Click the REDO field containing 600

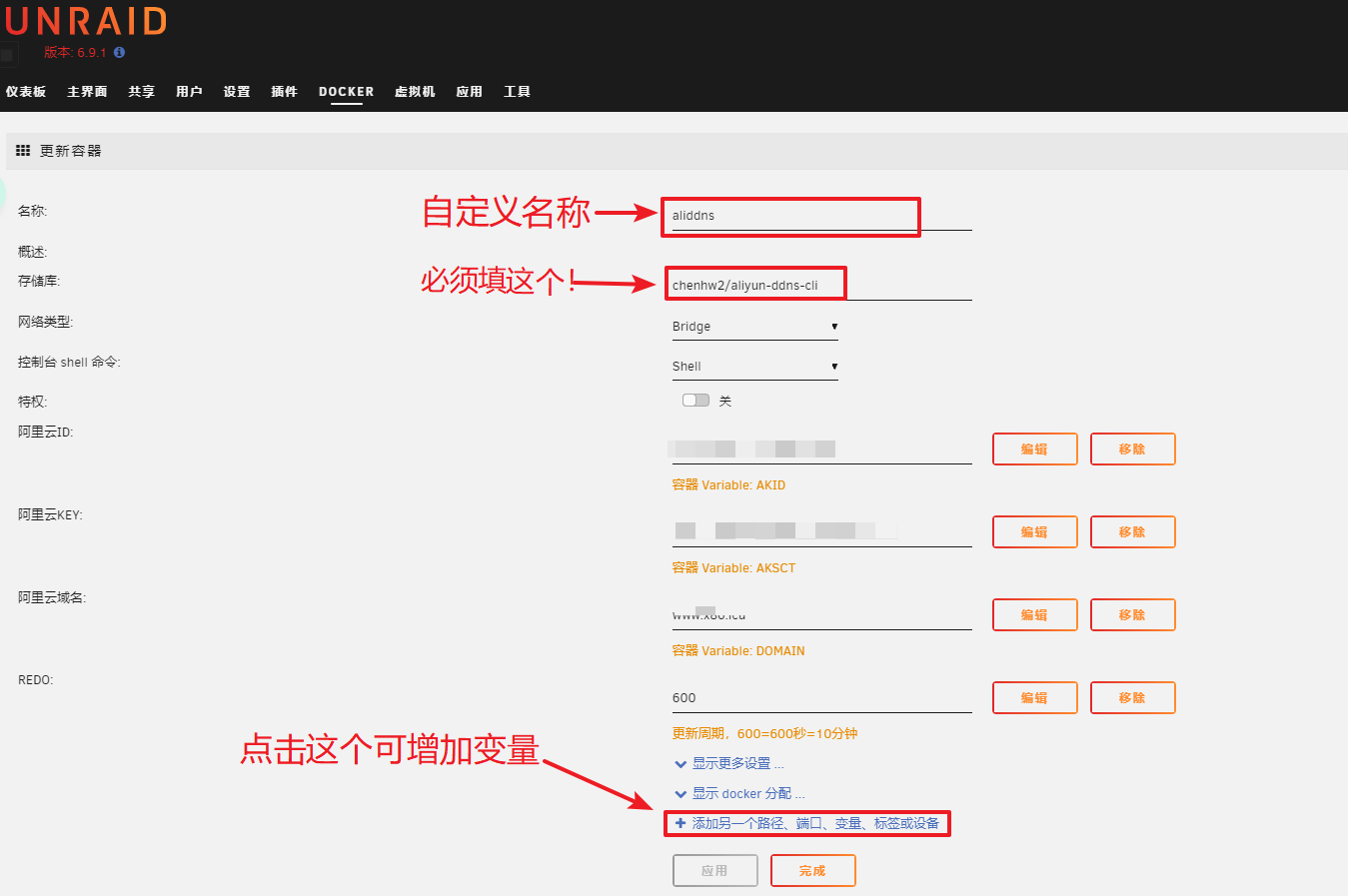821,698
